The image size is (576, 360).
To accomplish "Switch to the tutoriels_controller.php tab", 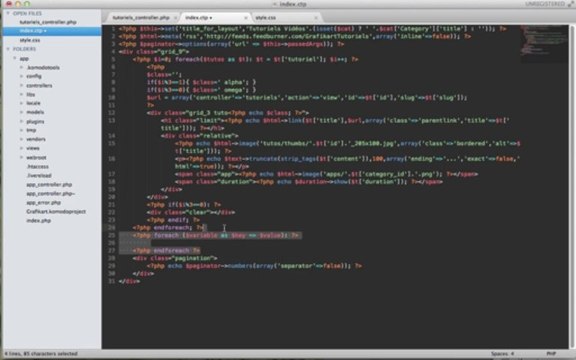I will point(141,18).
